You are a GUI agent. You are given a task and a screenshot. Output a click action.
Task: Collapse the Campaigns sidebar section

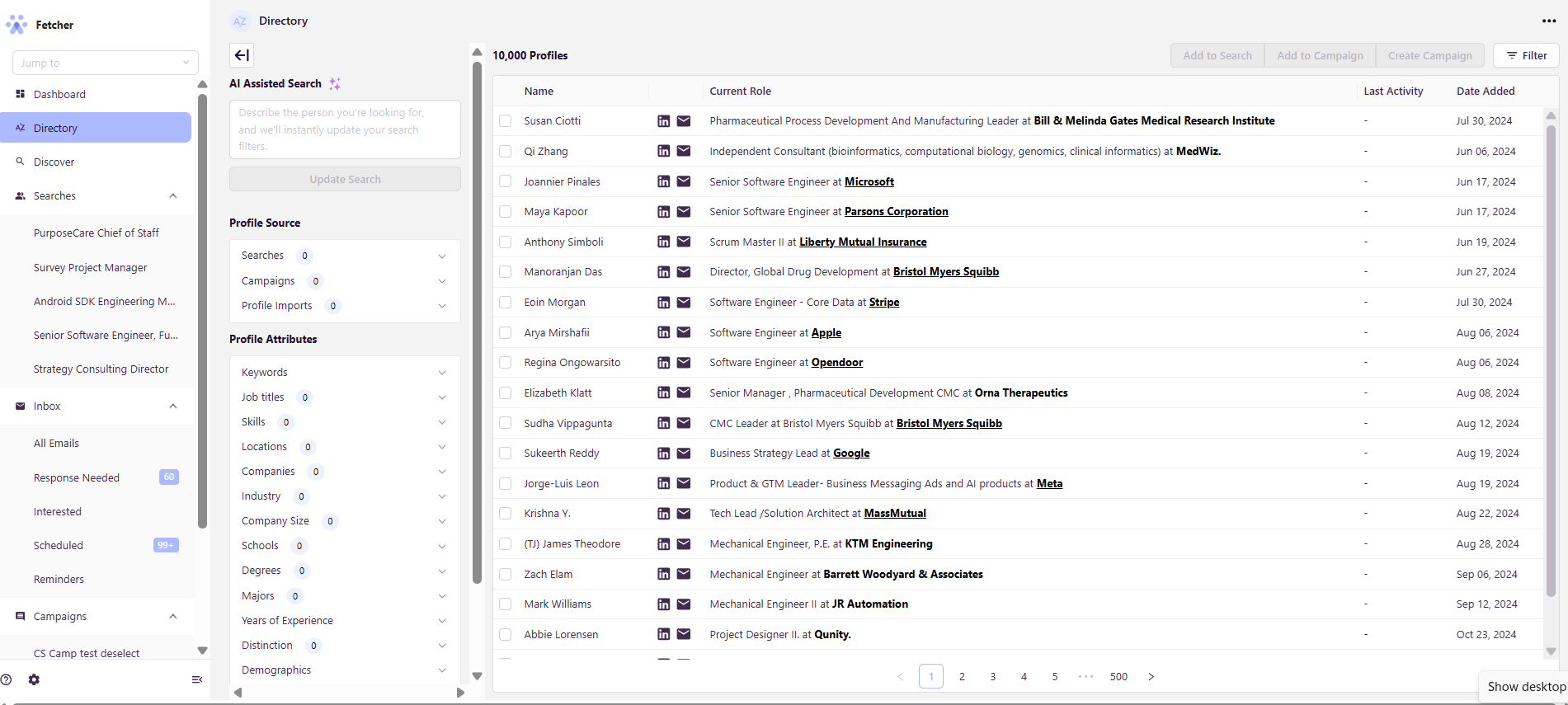(173, 617)
